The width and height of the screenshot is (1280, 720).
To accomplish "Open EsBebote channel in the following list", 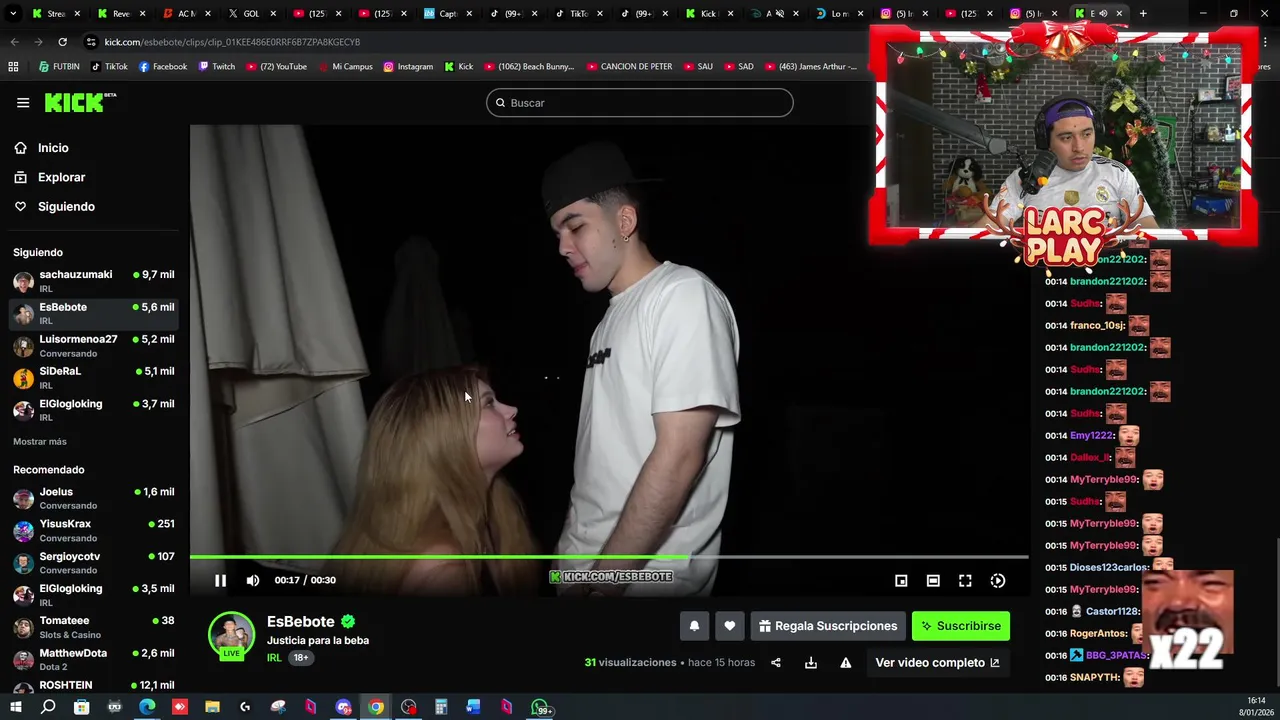I will [94, 313].
